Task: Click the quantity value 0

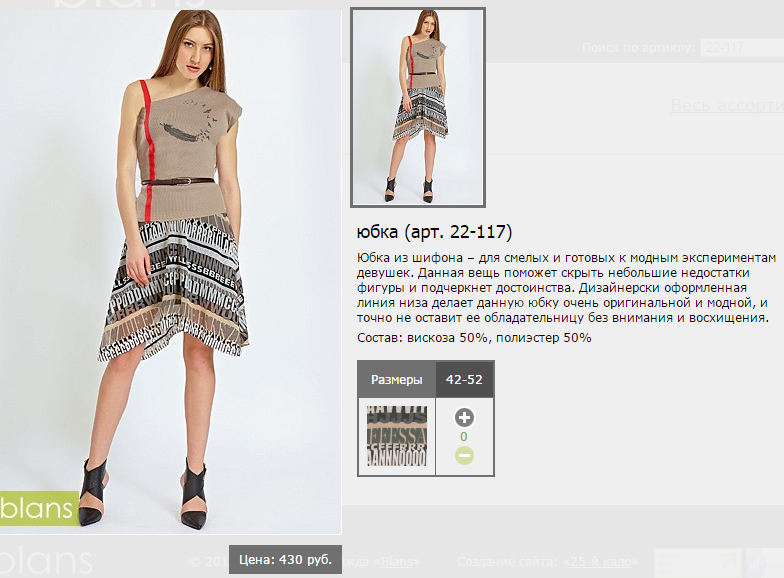Action: click(x=464, y=436)
